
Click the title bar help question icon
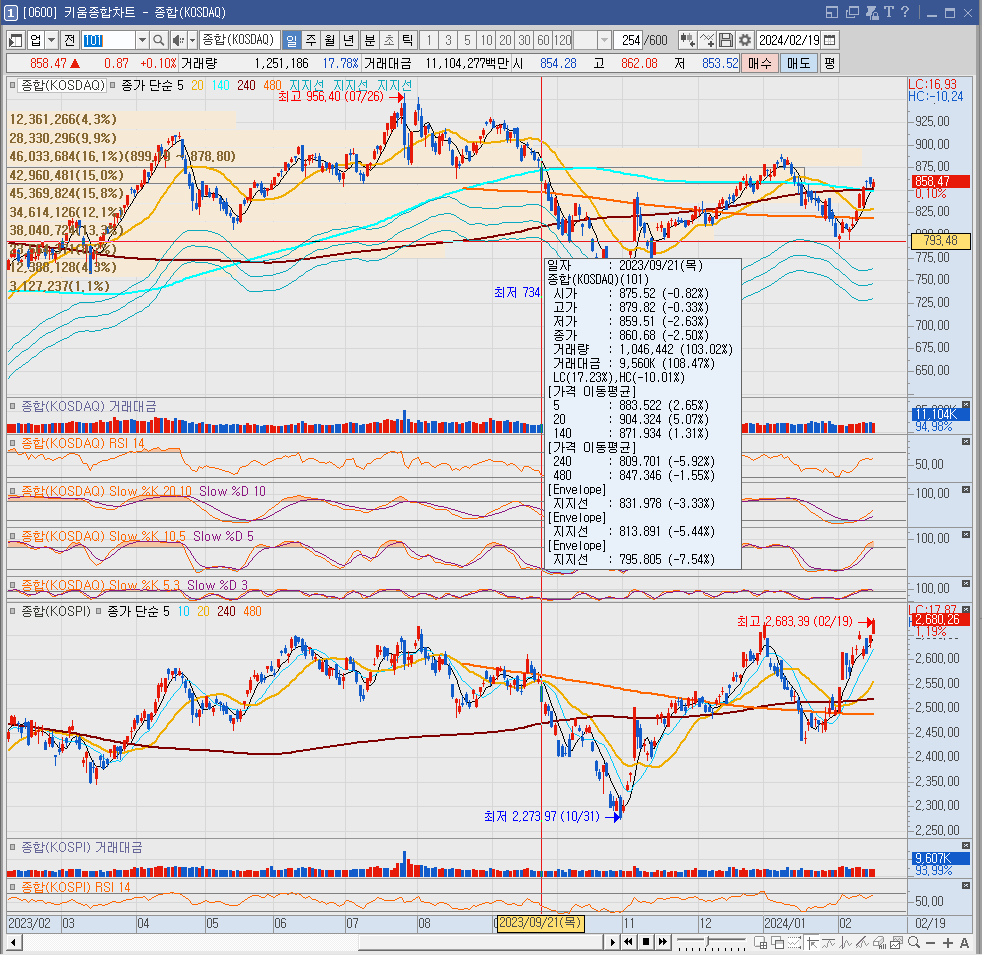[x=904, y=12]
